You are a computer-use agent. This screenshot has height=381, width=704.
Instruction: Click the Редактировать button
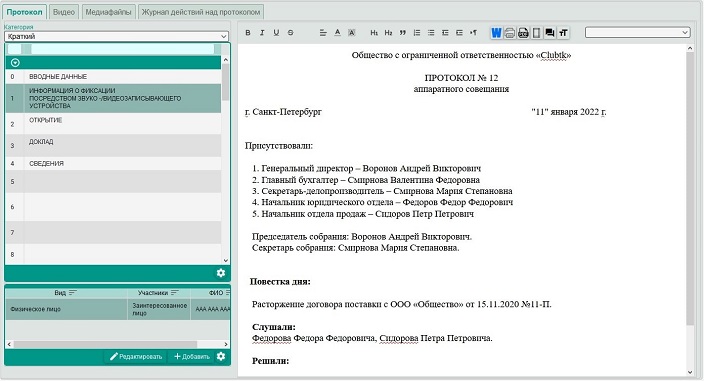pos(136,357)
